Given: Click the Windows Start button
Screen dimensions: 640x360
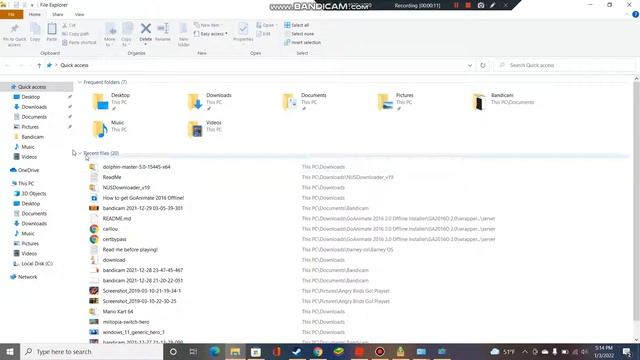Looking at the screenshot, I should [x=10, y=351].
